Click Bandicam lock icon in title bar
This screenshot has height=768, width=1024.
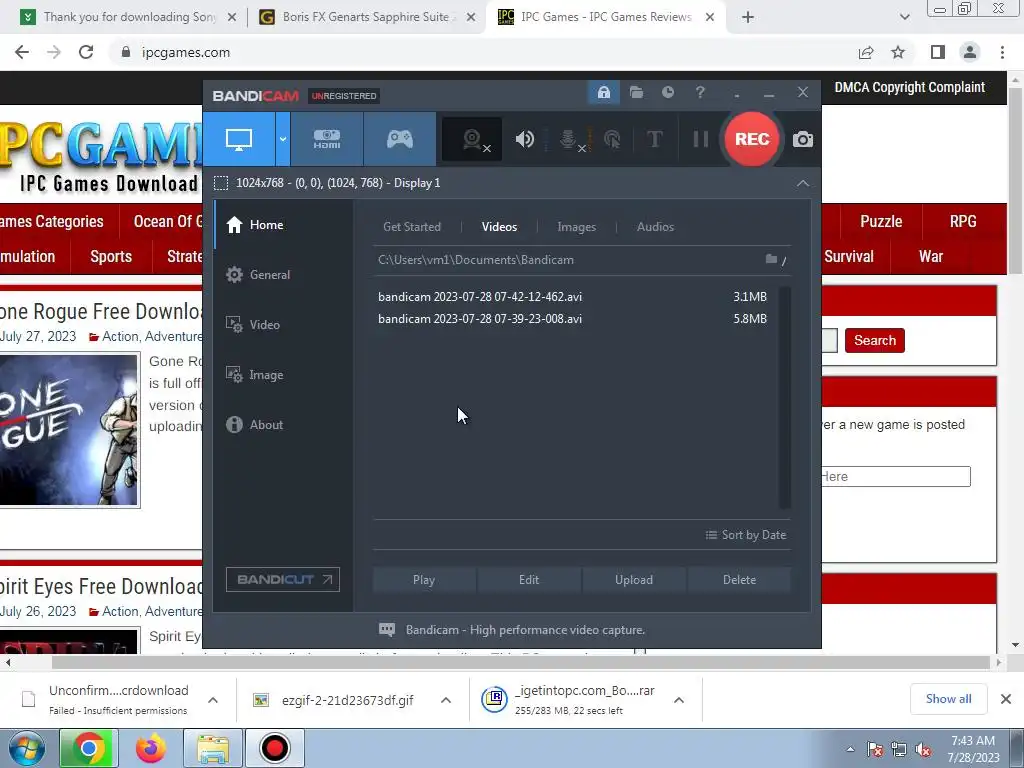click(x=603, y=92)
